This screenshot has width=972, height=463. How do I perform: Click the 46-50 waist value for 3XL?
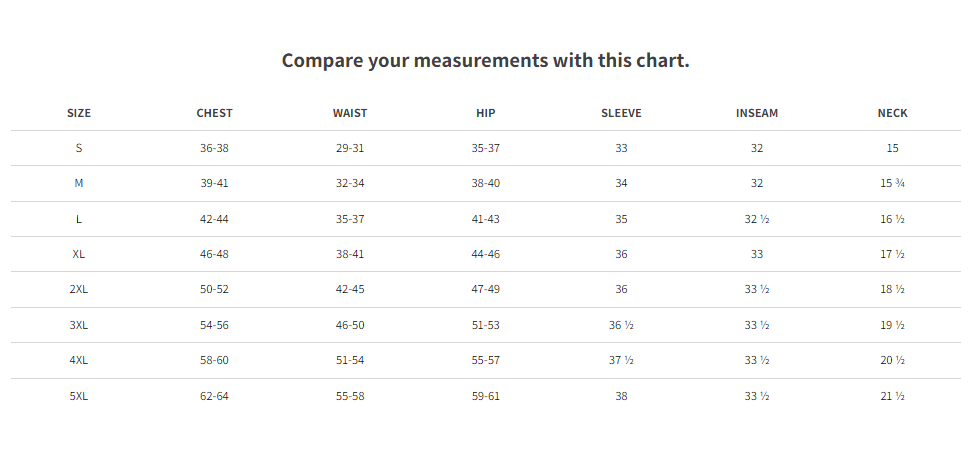[350, 325]
